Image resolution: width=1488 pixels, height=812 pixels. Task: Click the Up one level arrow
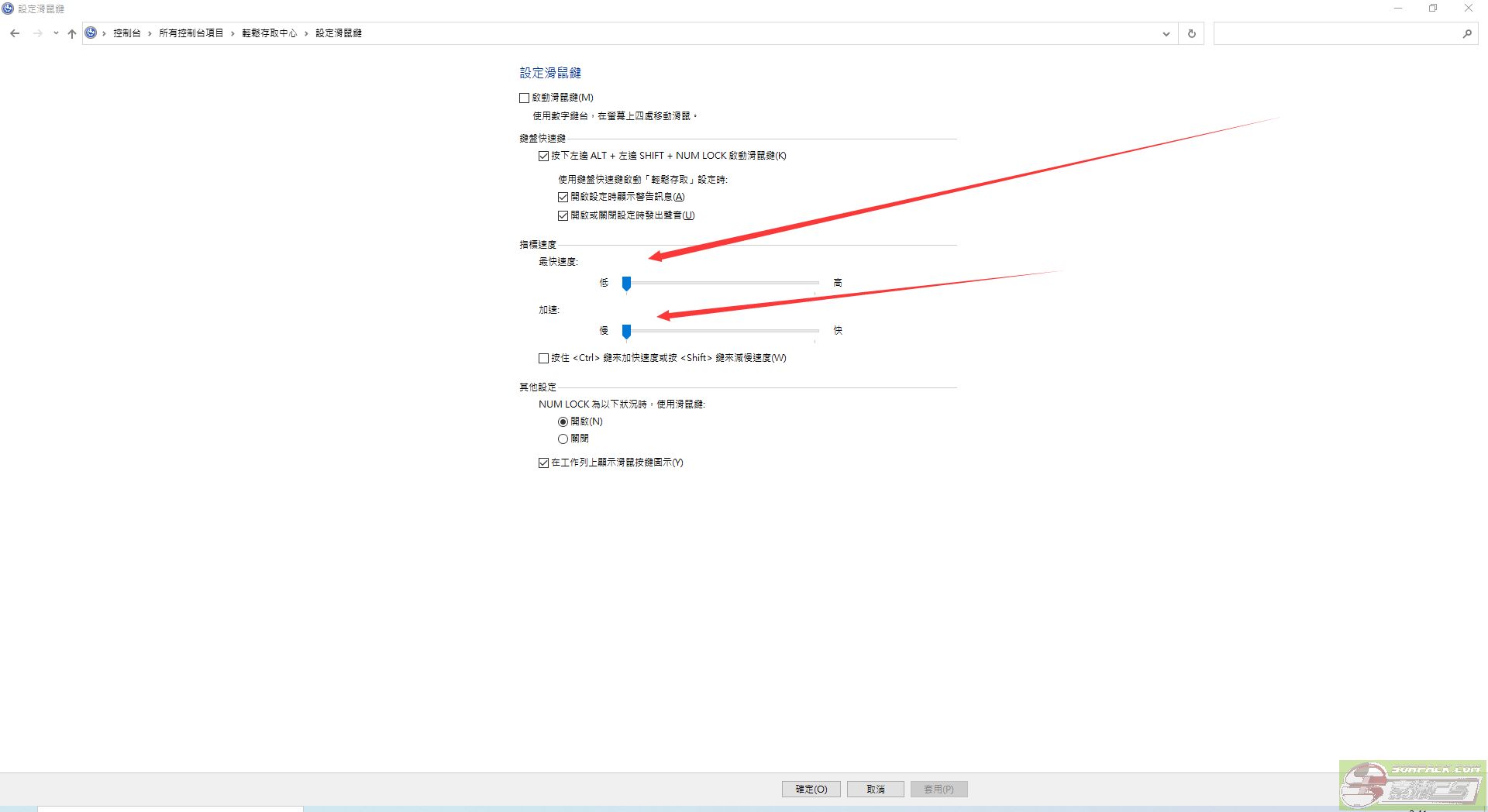72,33
